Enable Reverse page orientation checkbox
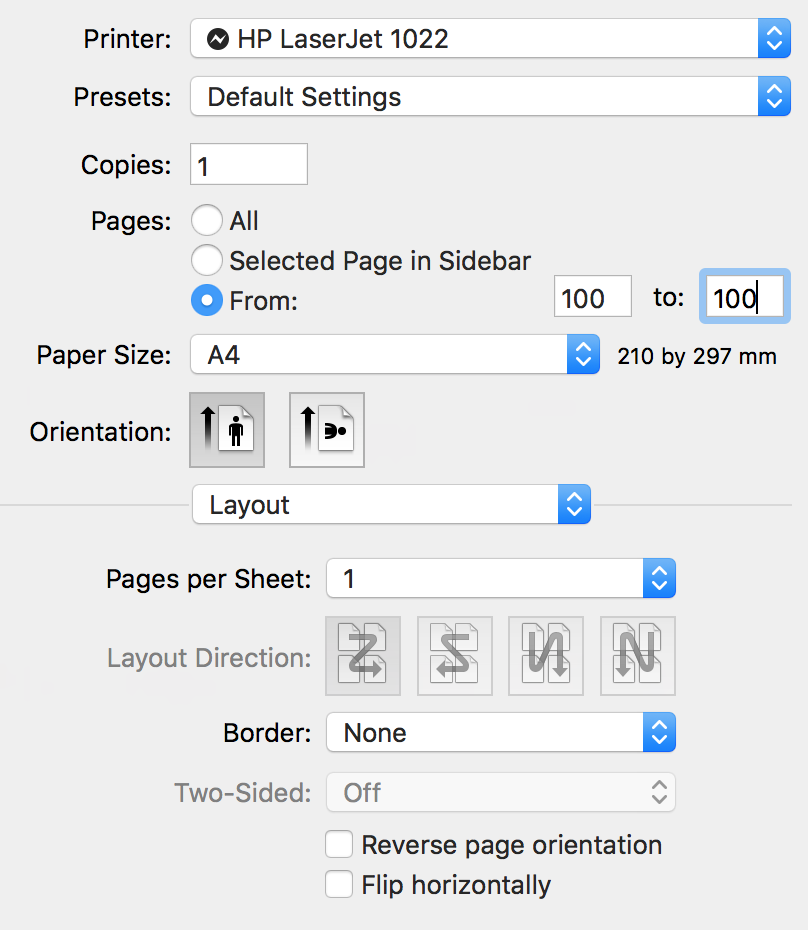Image resolution: width=808 pixels, height=930 pixels. [340, 845]
